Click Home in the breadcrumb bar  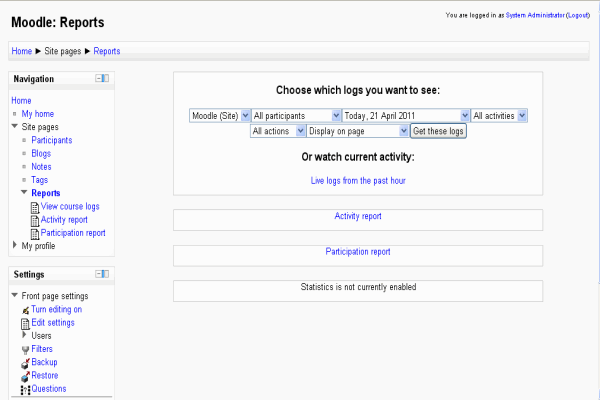click(x=21, y=50)
